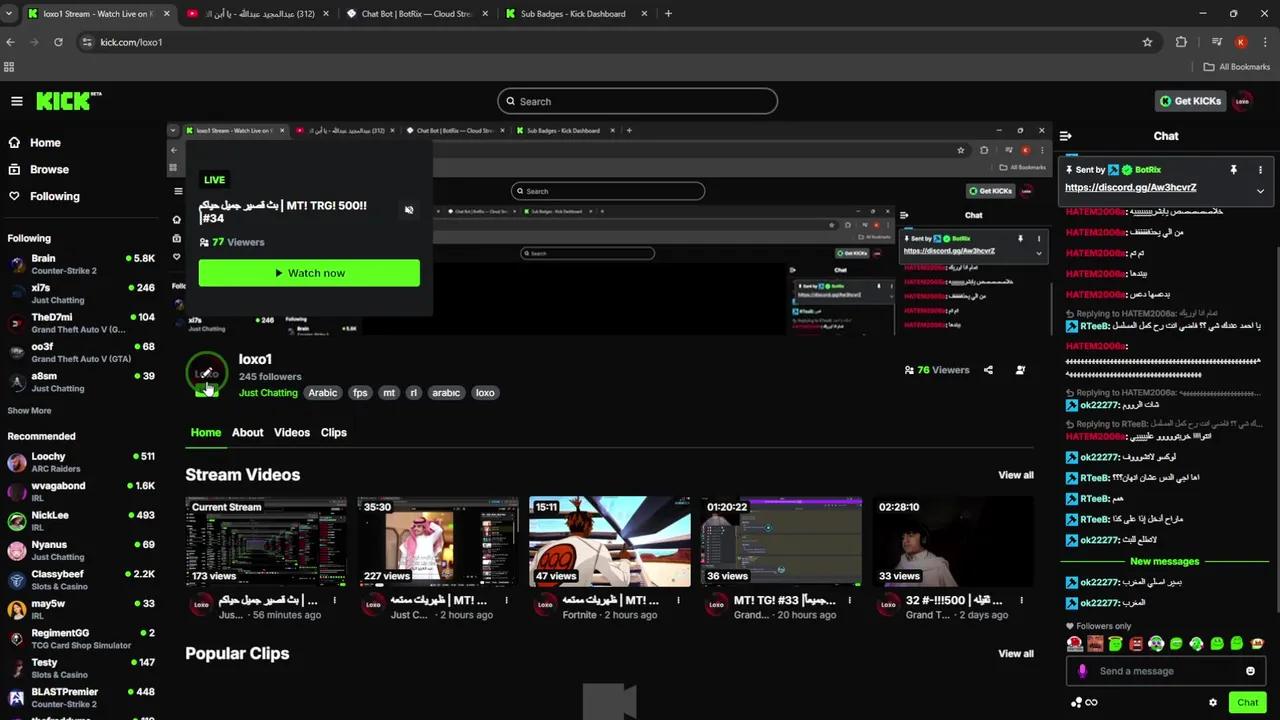Switch to the About tab
The height and width of the screenshot is (720, 1280).
coord(247,432)
